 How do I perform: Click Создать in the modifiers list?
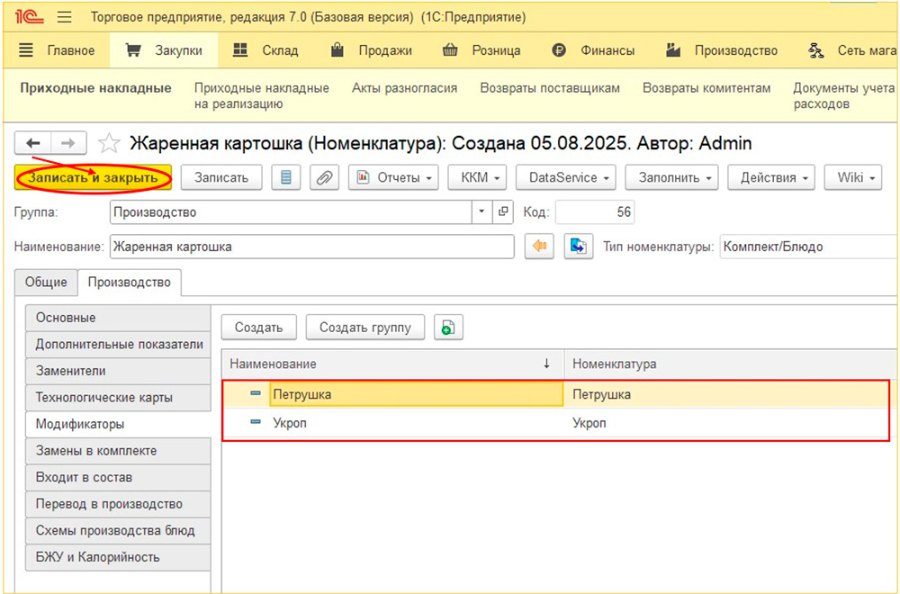tap(259, 327)
